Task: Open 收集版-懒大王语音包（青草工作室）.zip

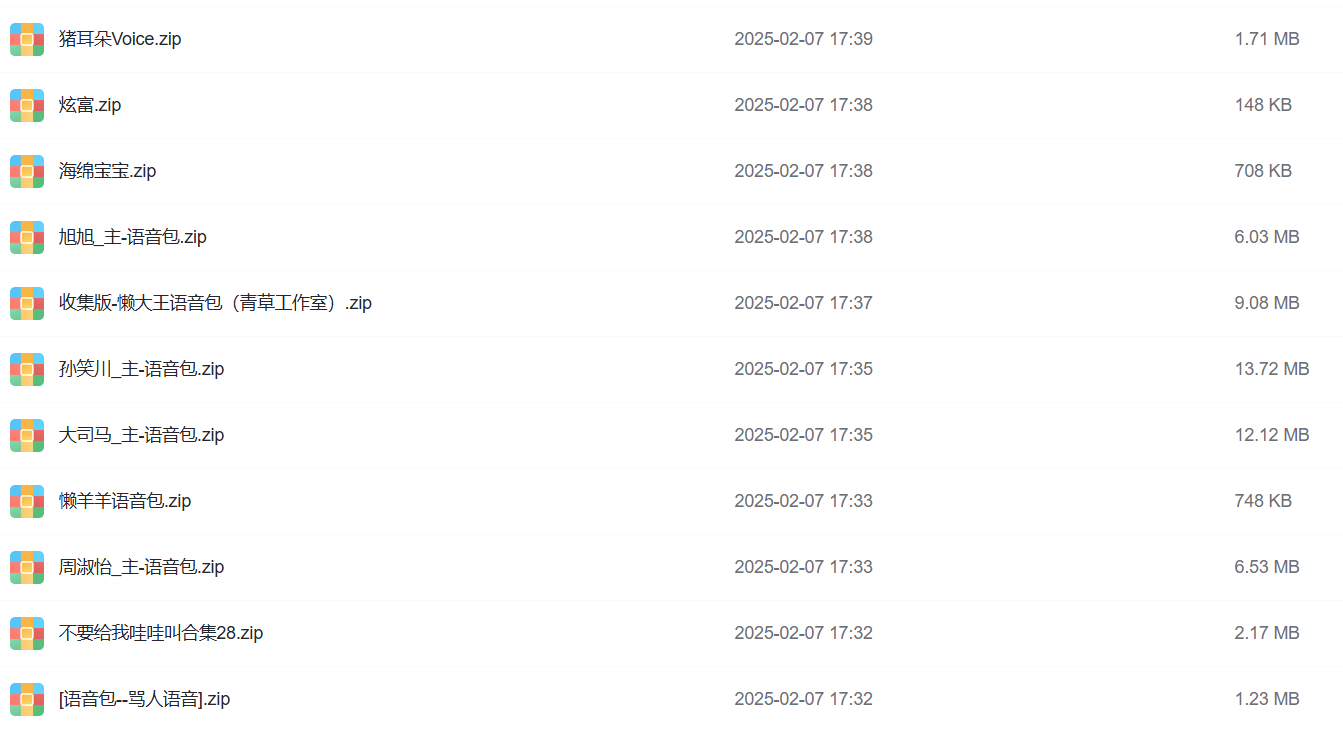Action: pos(215,303)
